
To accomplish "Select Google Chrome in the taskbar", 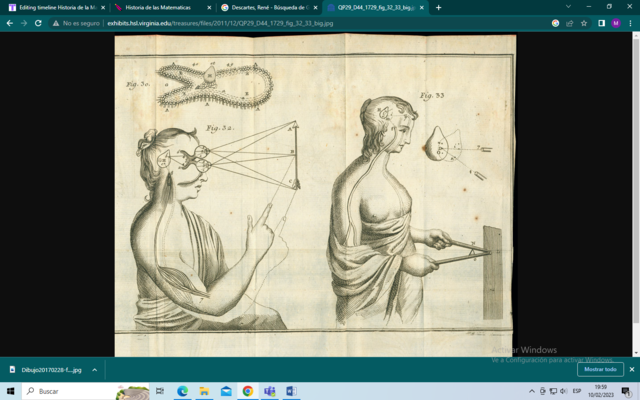I will coord(247,391).
